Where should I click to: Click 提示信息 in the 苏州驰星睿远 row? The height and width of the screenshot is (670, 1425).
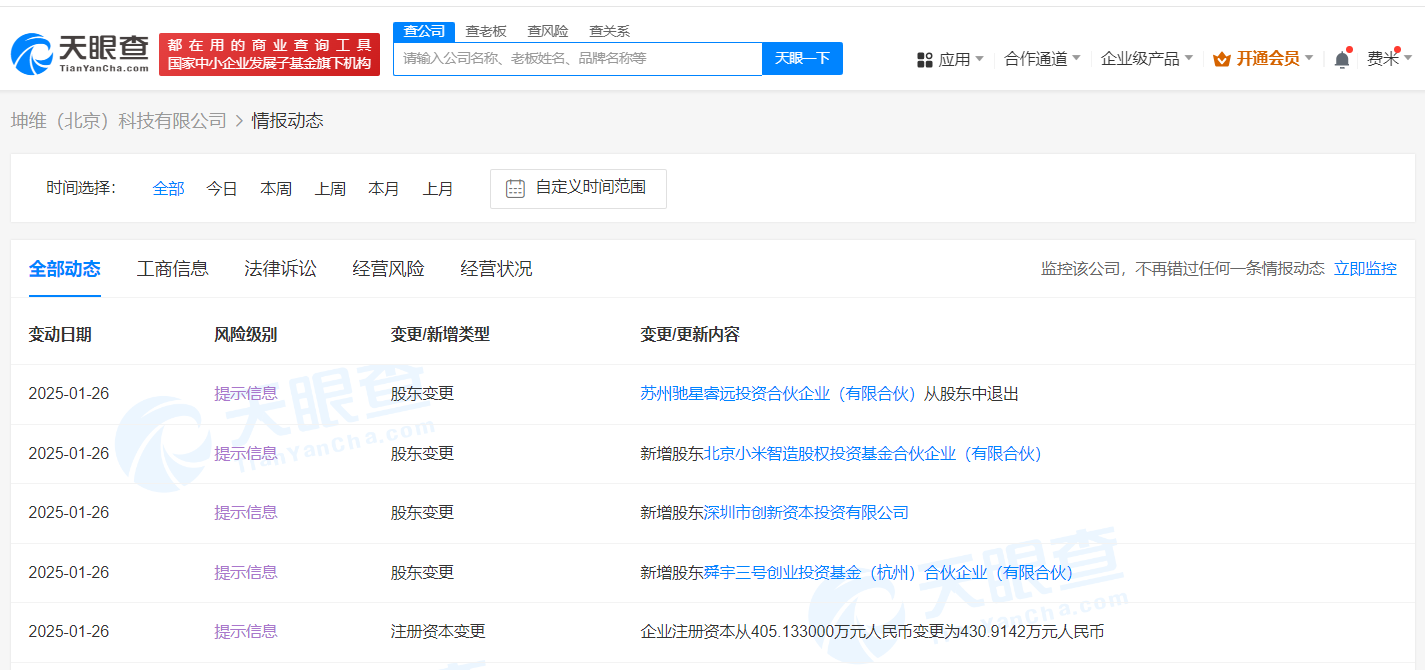point(246,394)
